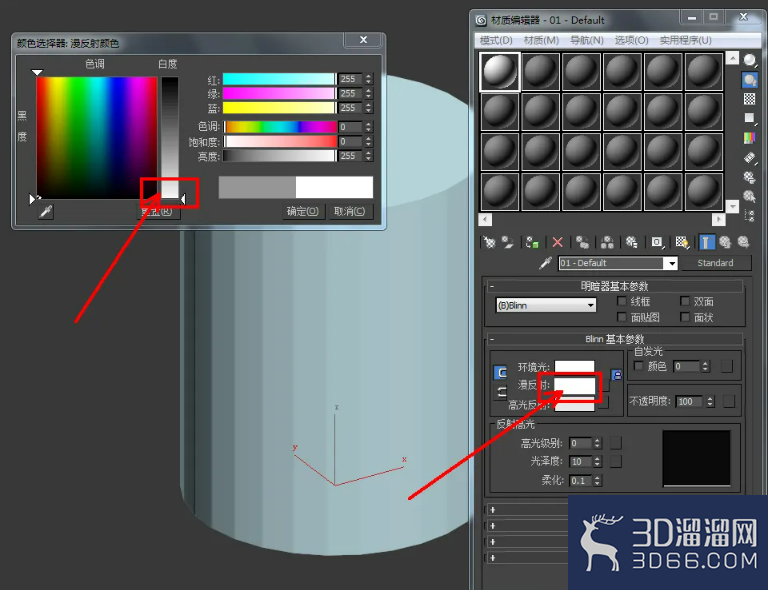
Task: Click Sample UV Tiling icon
Action: click(749, 118)
